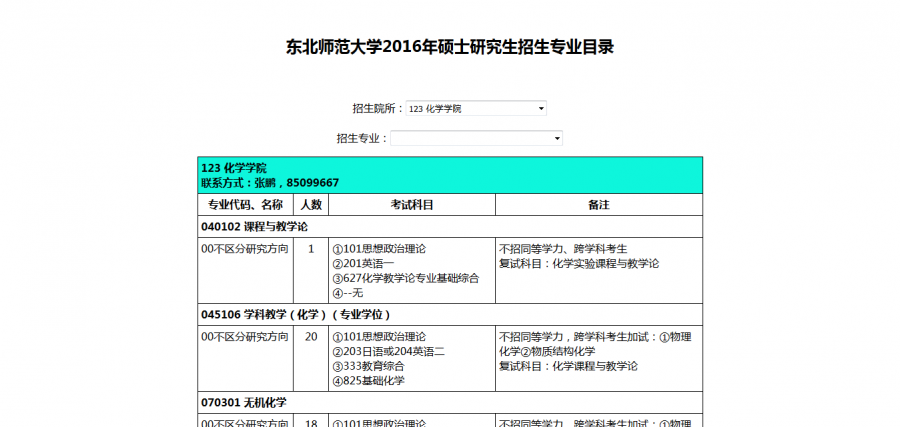Click the 人数 column header
The image size is (900, 427).
click(311, 205)
